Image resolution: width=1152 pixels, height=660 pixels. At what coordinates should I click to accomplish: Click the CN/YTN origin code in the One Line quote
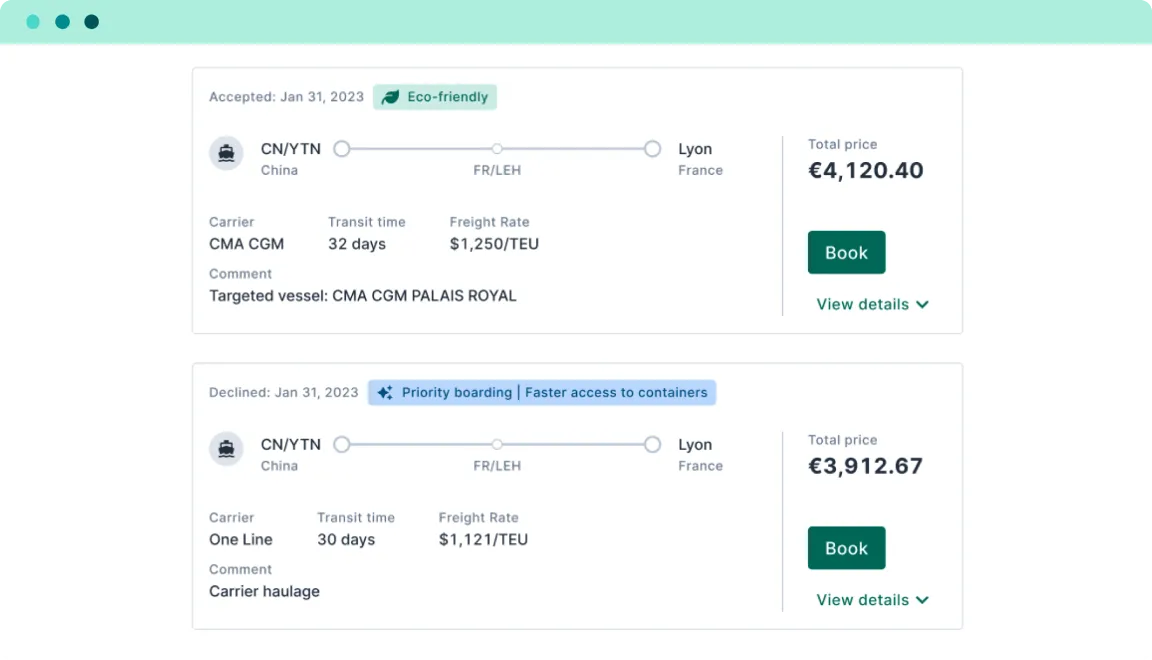291,445
